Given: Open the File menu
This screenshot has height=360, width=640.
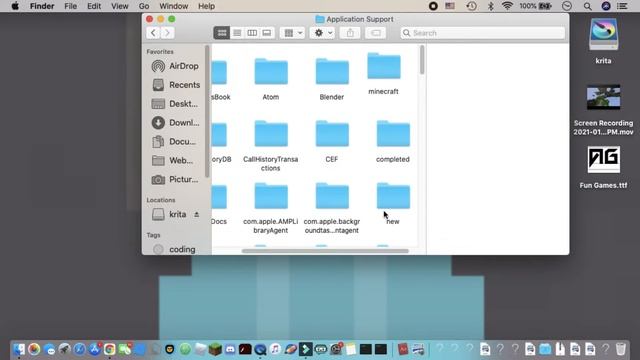Looking at the screenshot, I should pyautogui.click(x=70, y=6).
